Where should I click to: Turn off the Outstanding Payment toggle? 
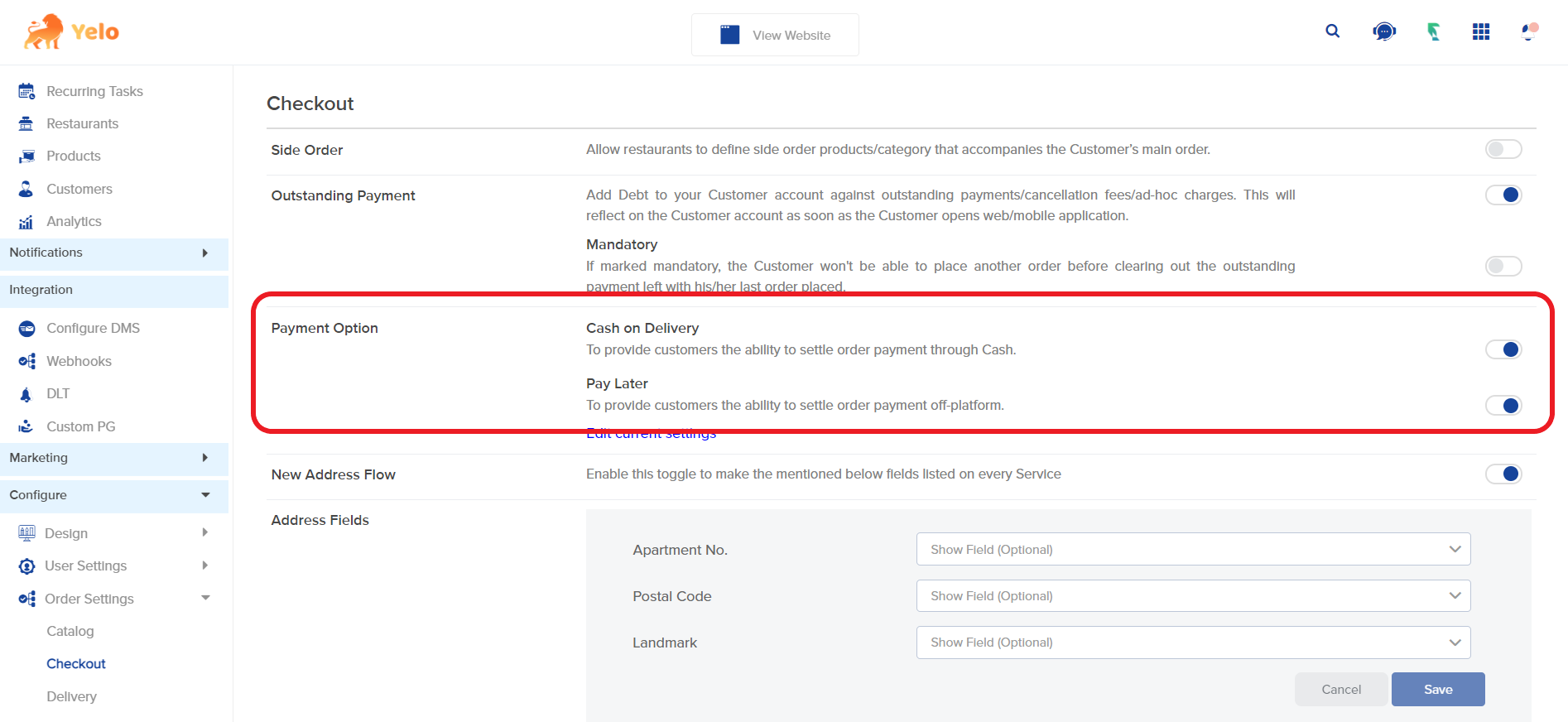click(x=1503, y=195)
